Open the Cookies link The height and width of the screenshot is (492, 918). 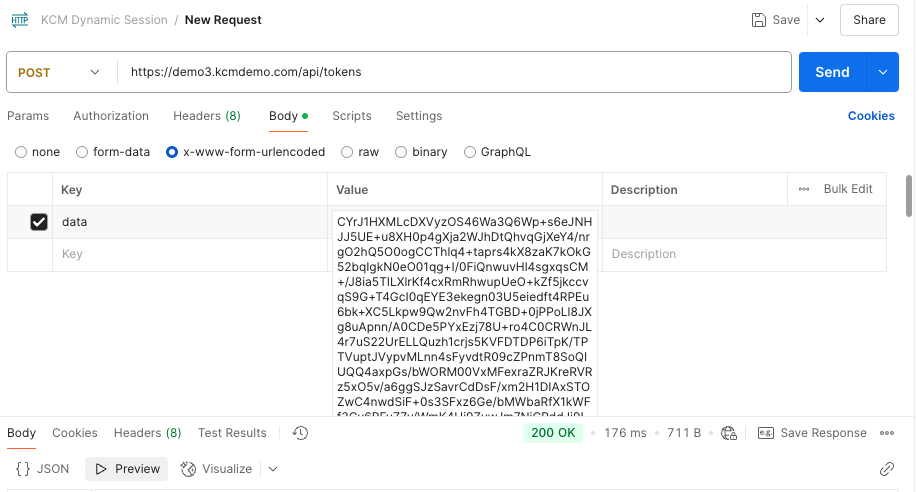point(871,116)
